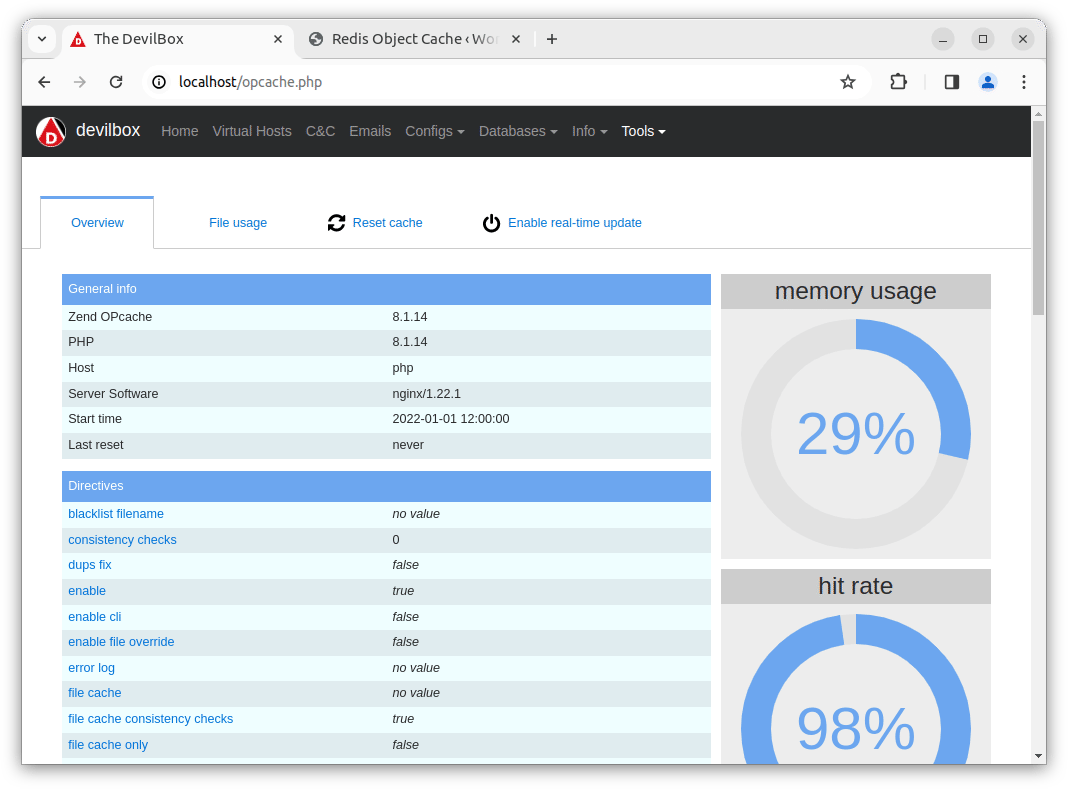
Task: Click the devilbox logo icon
Action: click(x=51, y=132)
